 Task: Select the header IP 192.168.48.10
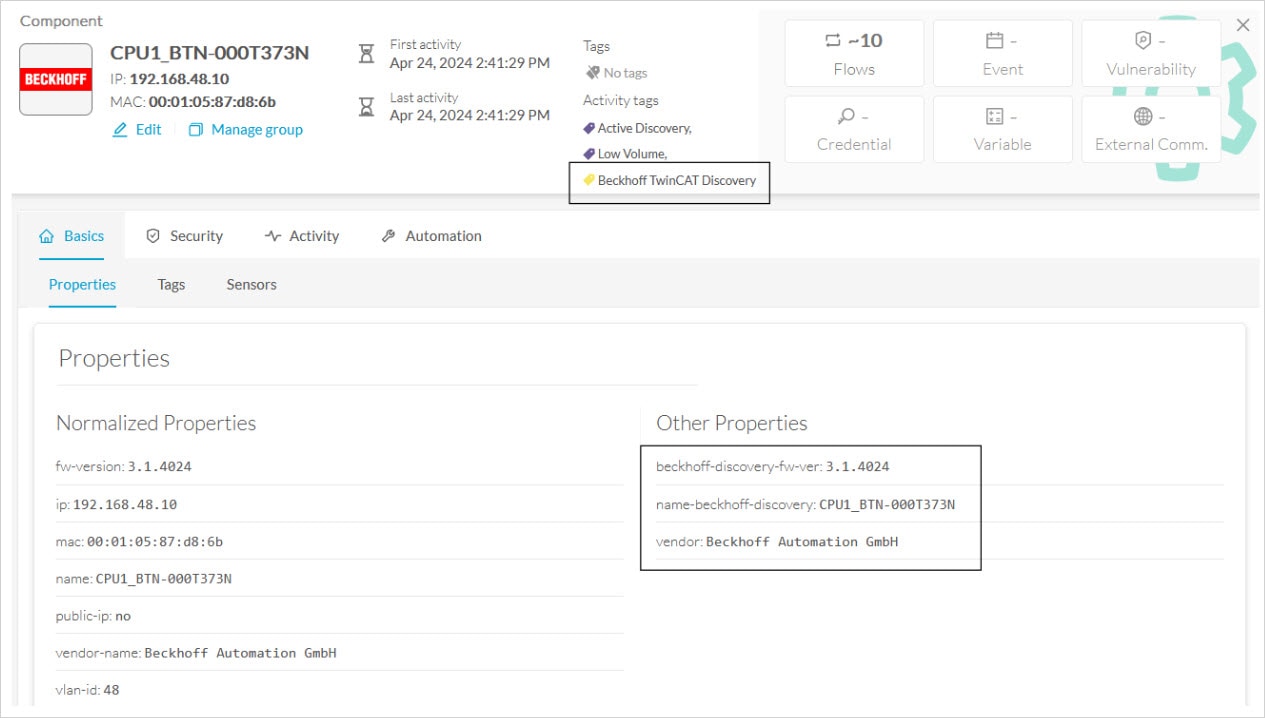point(179,79)
